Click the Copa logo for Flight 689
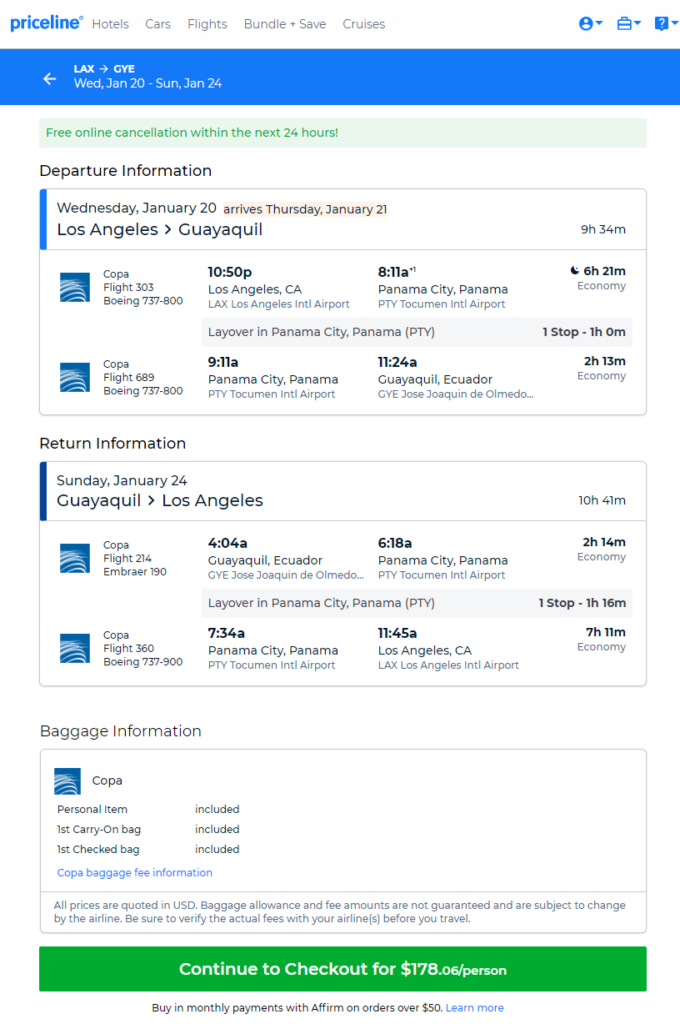 click(x=75, y=377)
